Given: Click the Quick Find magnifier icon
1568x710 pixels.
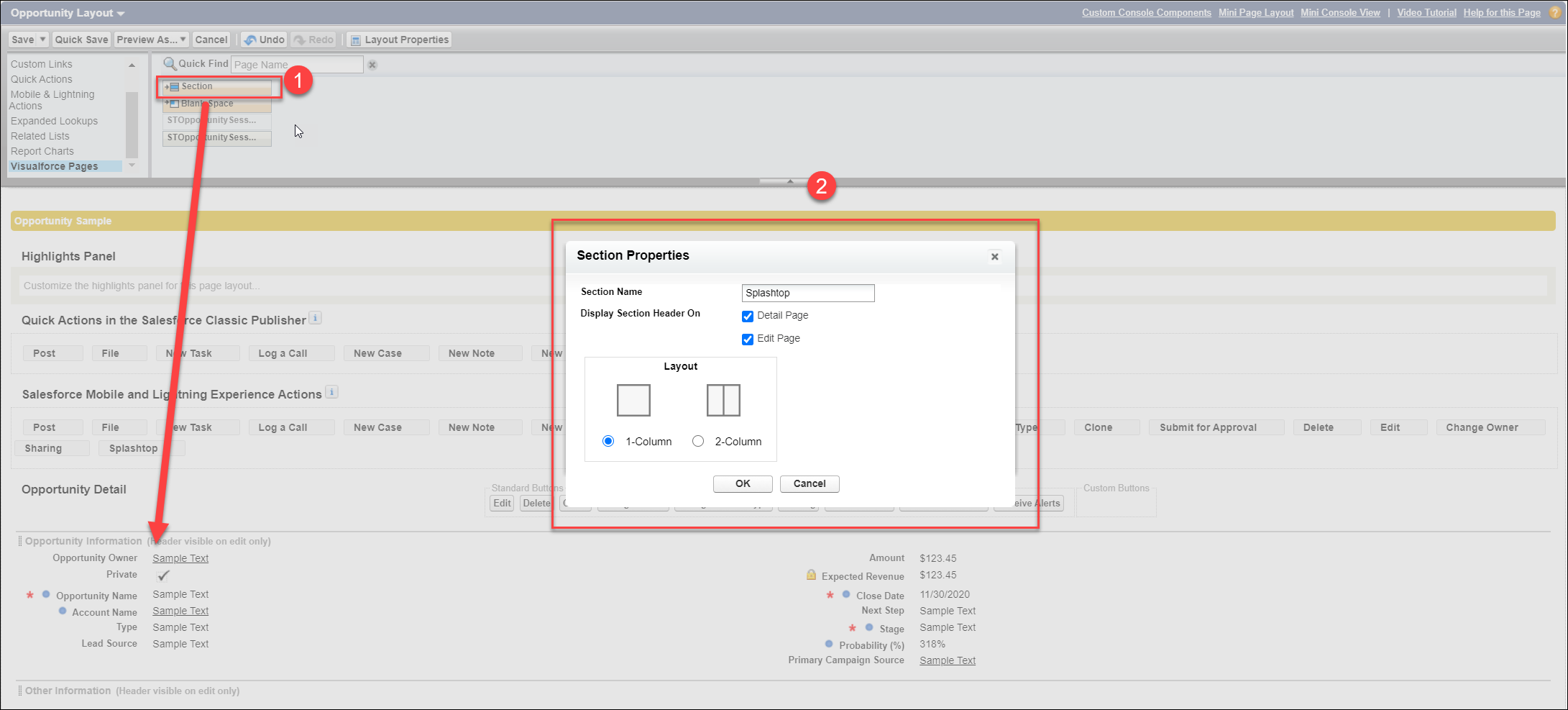Looking at the screenshot, I should pyautogui.click(x=170, y=64).
